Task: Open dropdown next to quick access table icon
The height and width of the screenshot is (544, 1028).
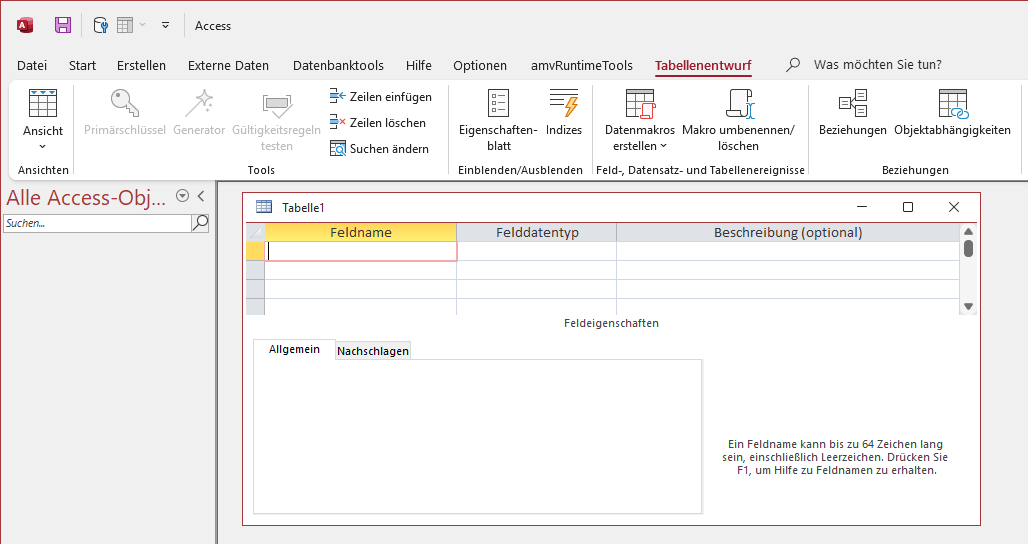Action: pos(143,26)
